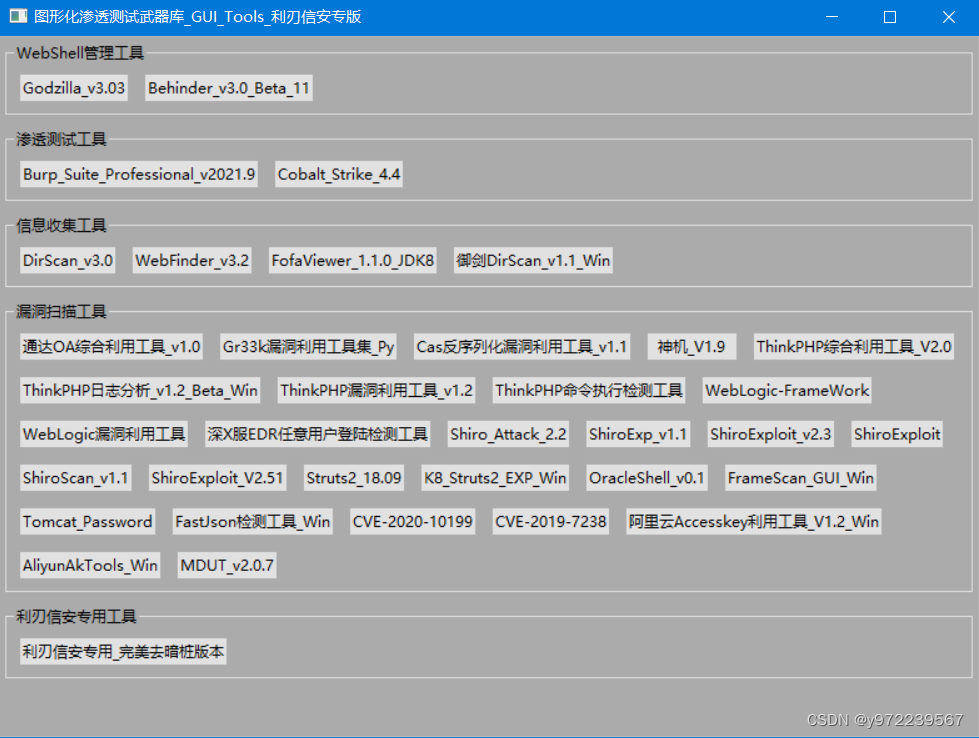Open ShiroScan_v1.1

point(76,478)
